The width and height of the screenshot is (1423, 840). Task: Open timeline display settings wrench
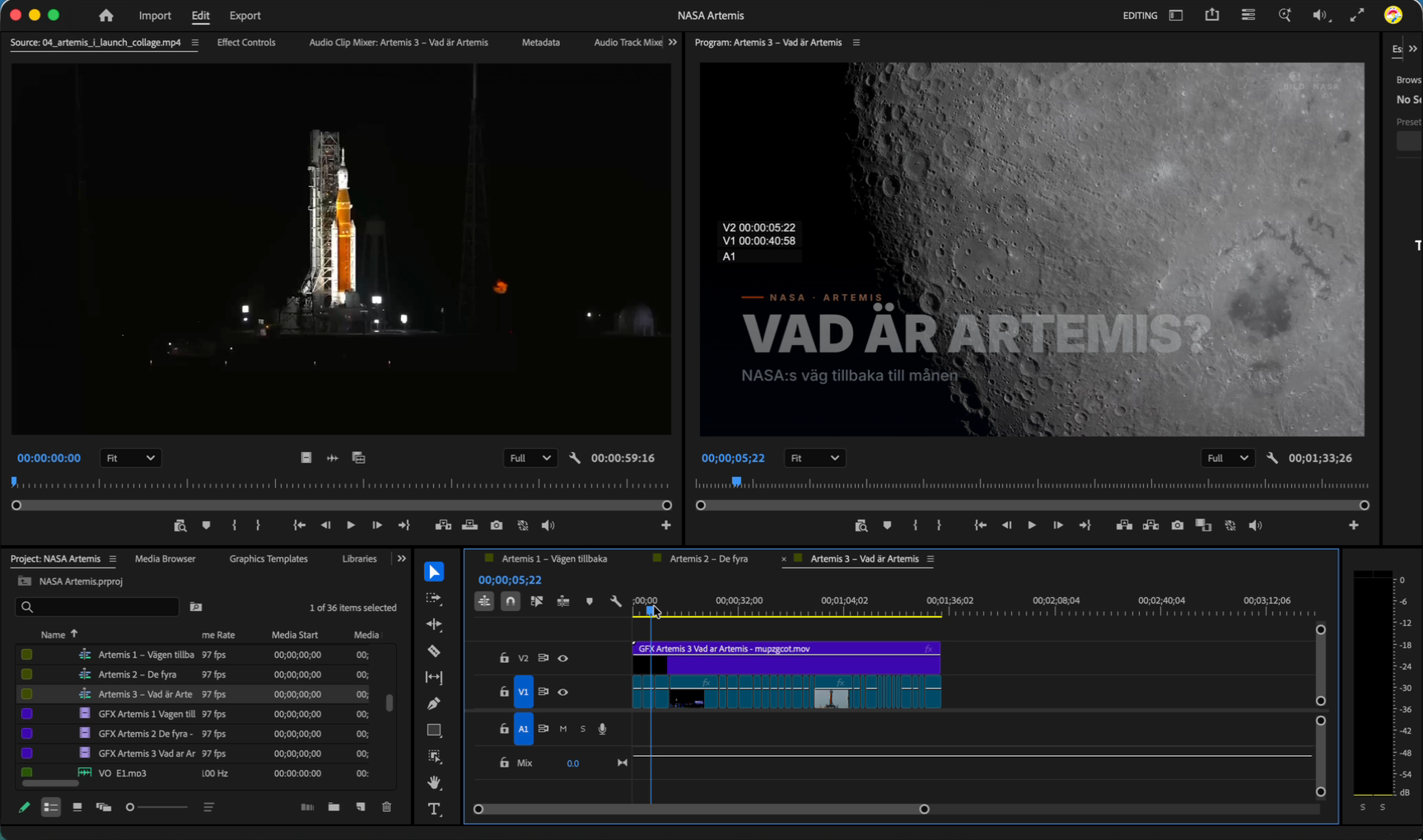[x=615, y=601]
